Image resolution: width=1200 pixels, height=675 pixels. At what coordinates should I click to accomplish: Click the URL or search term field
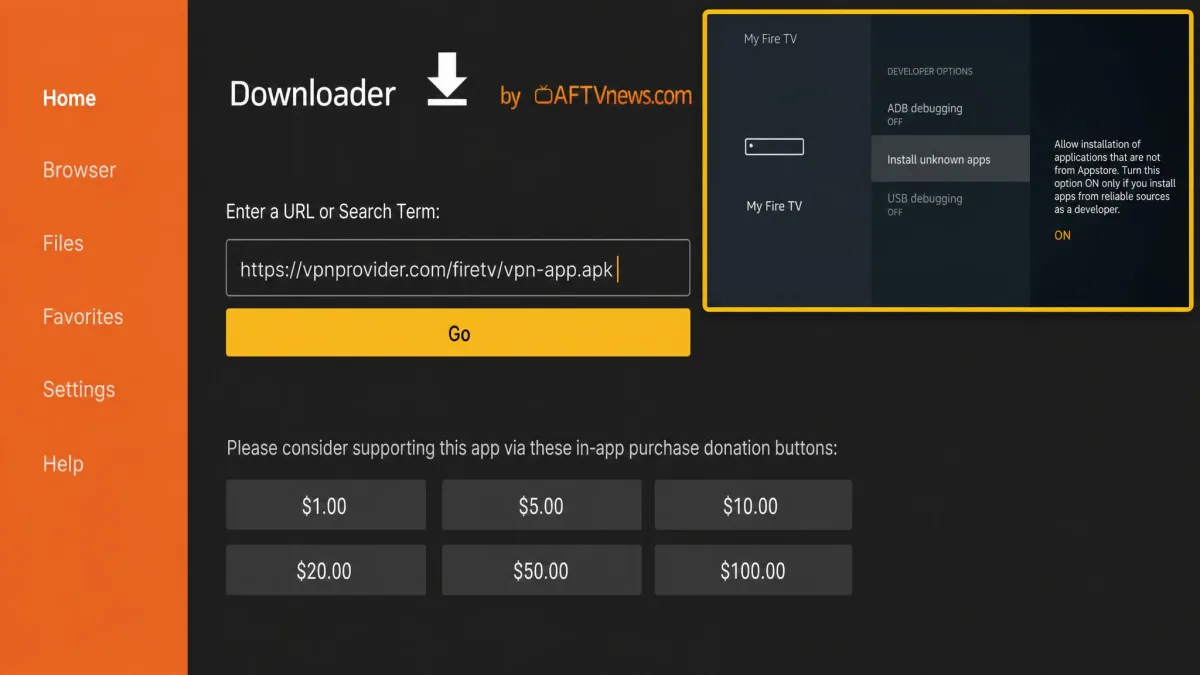pyautogui.click(x=458, y=268)
